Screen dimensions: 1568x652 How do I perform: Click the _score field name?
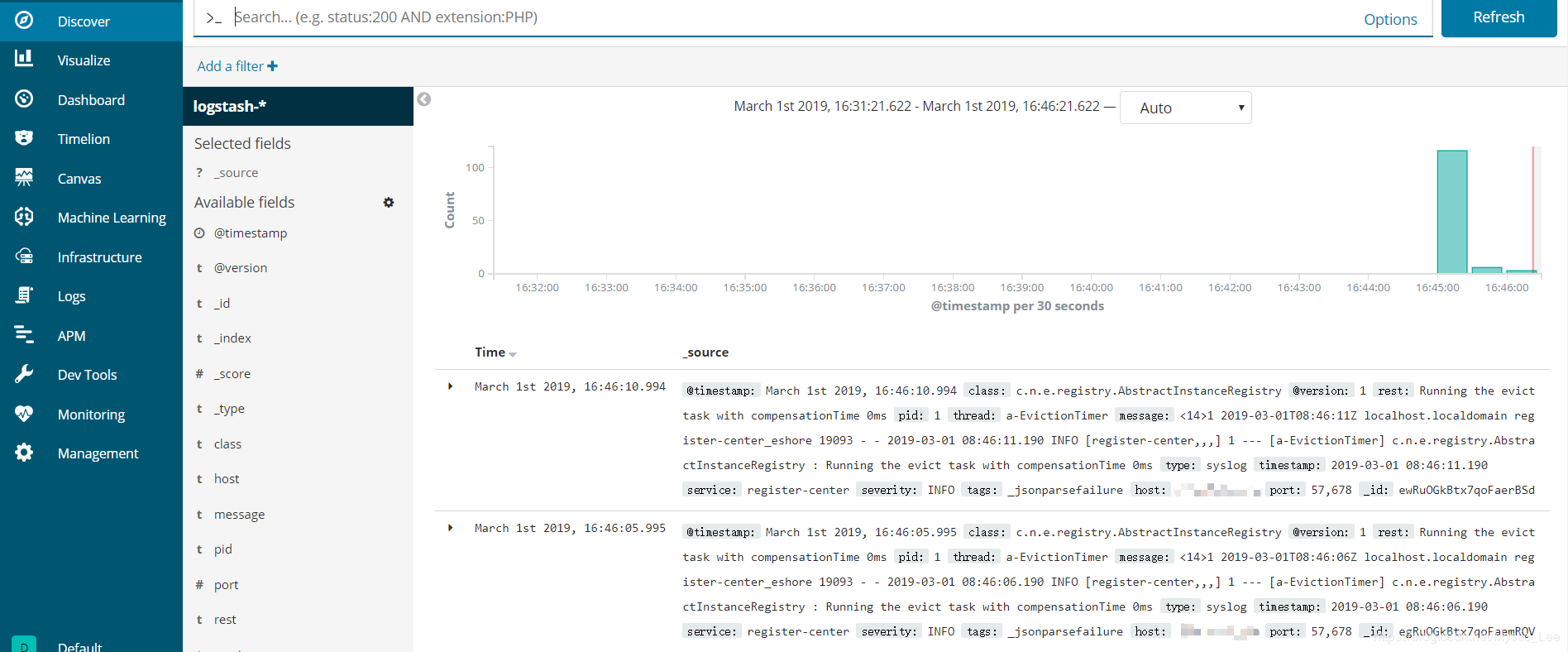pyautogui.click(x=232, y=374)
